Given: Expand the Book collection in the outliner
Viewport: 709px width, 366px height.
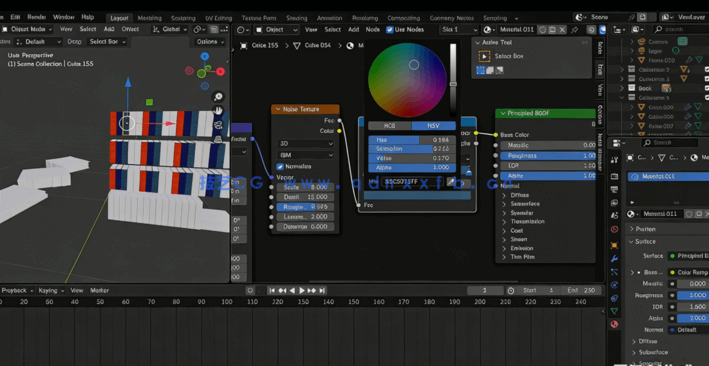Looking at the screenshot, I should click(622, 88).
